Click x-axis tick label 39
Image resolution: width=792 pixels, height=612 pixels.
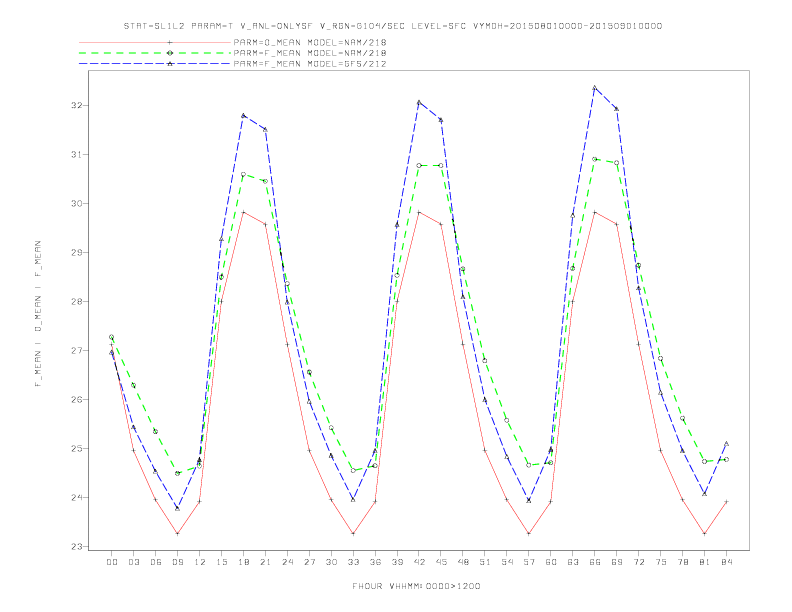click(397, 562)
